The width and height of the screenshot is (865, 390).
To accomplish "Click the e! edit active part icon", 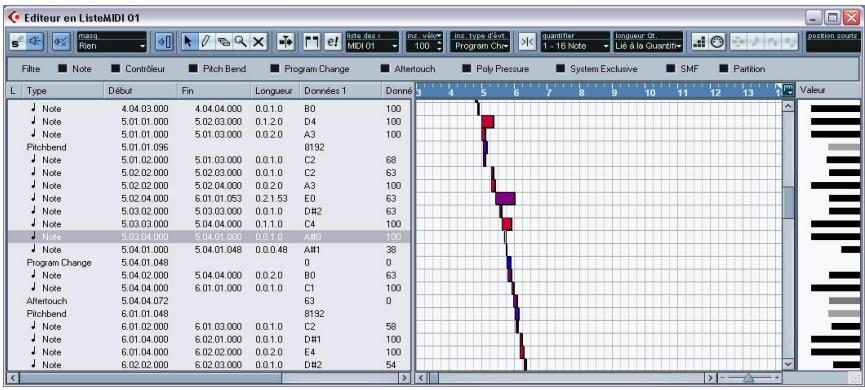I will [333, 42].
